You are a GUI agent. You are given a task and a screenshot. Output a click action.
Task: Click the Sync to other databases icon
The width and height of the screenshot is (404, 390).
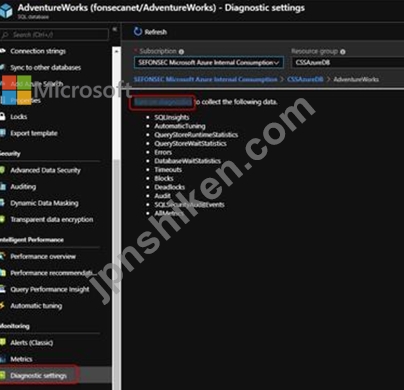[3, 67]
